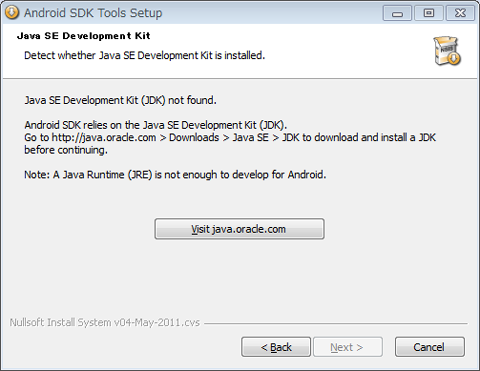Maximize the Android SDK Tools Setup window
This screenshot has height=371, width=480.
point(429,13)
